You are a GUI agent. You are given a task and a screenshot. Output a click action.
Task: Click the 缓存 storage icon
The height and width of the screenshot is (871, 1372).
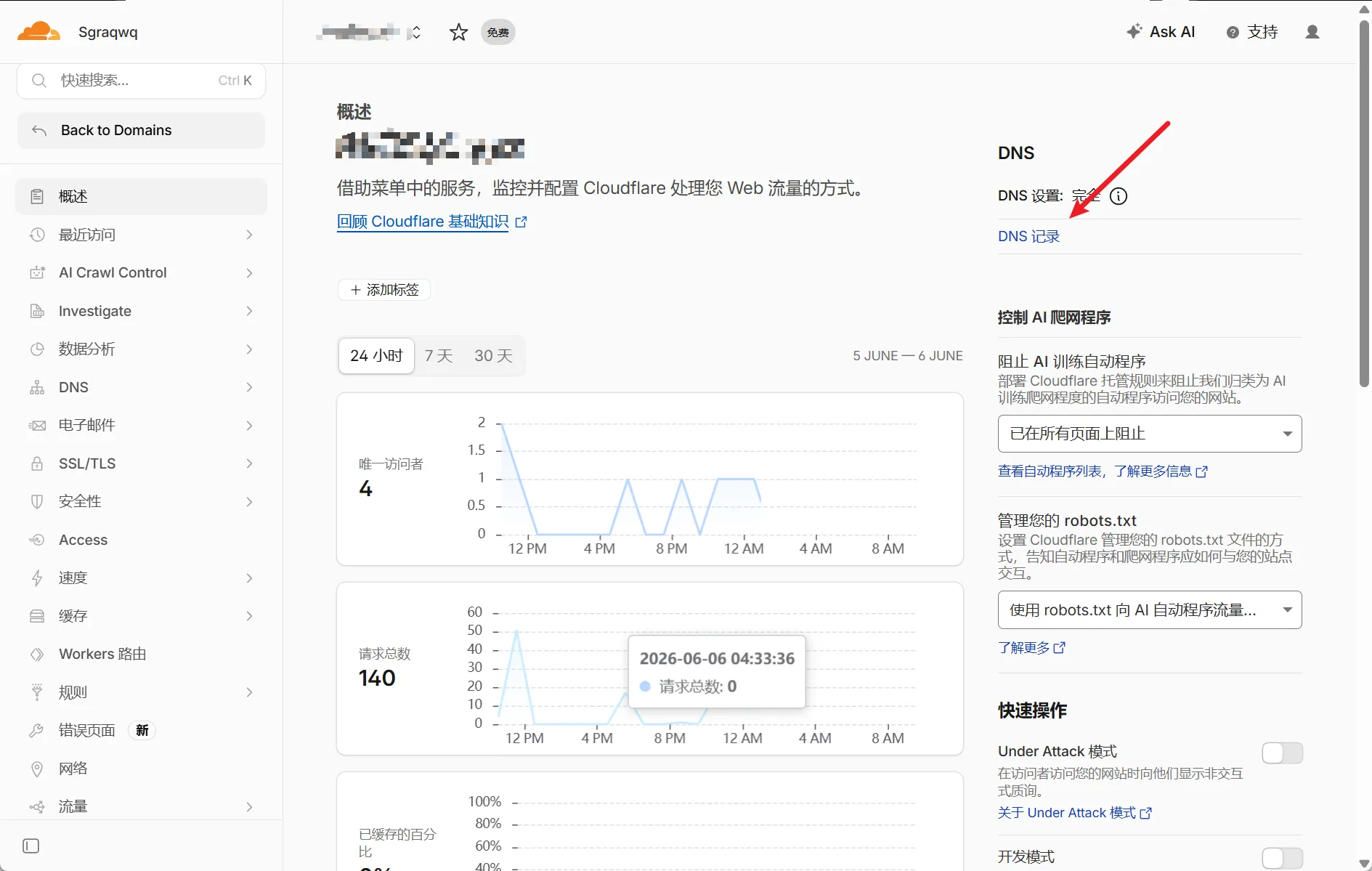point(37,616)
